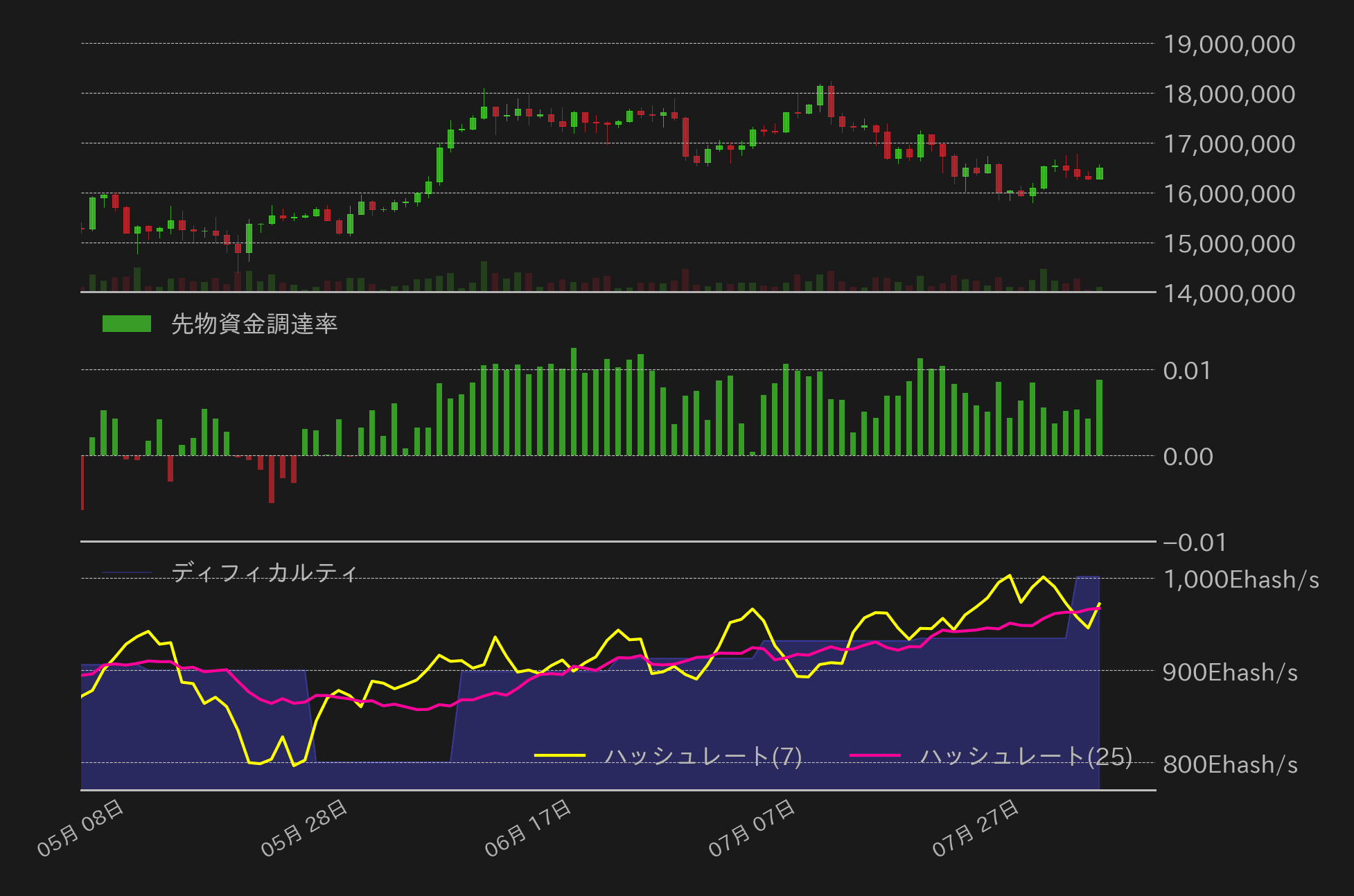Select the ハッシュレート(25) legend text
The image size is (1354, 896).
pyautogui.click(x=1026, y=755)
